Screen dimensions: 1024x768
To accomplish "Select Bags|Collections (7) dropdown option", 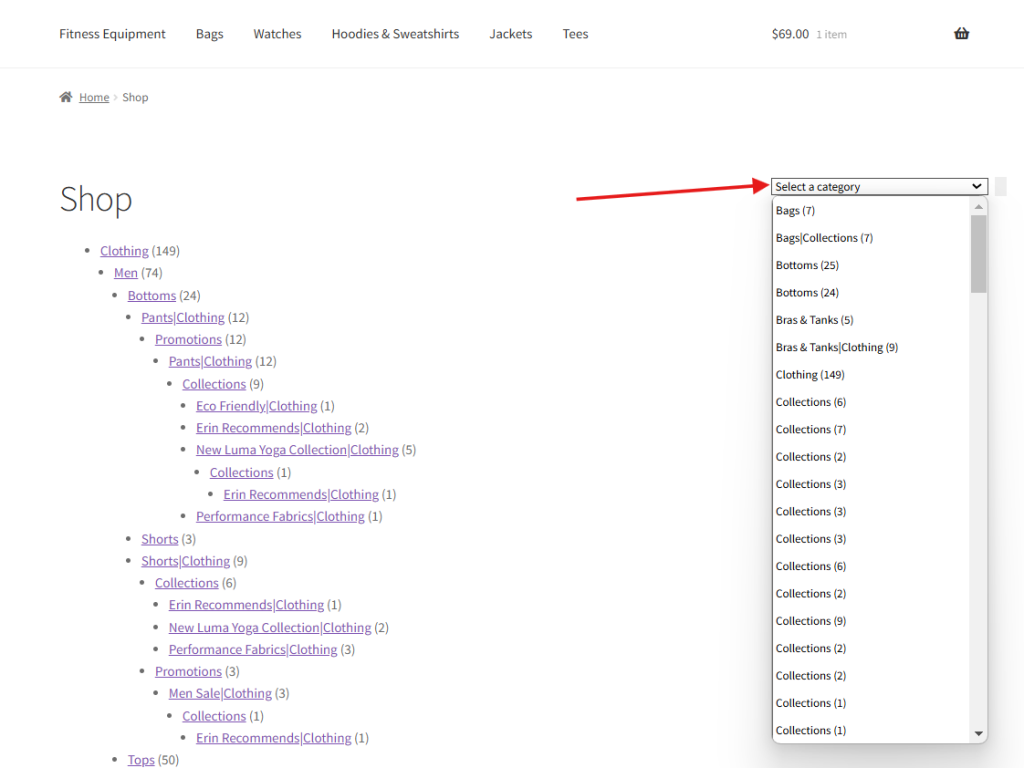I will pos(824,238).
